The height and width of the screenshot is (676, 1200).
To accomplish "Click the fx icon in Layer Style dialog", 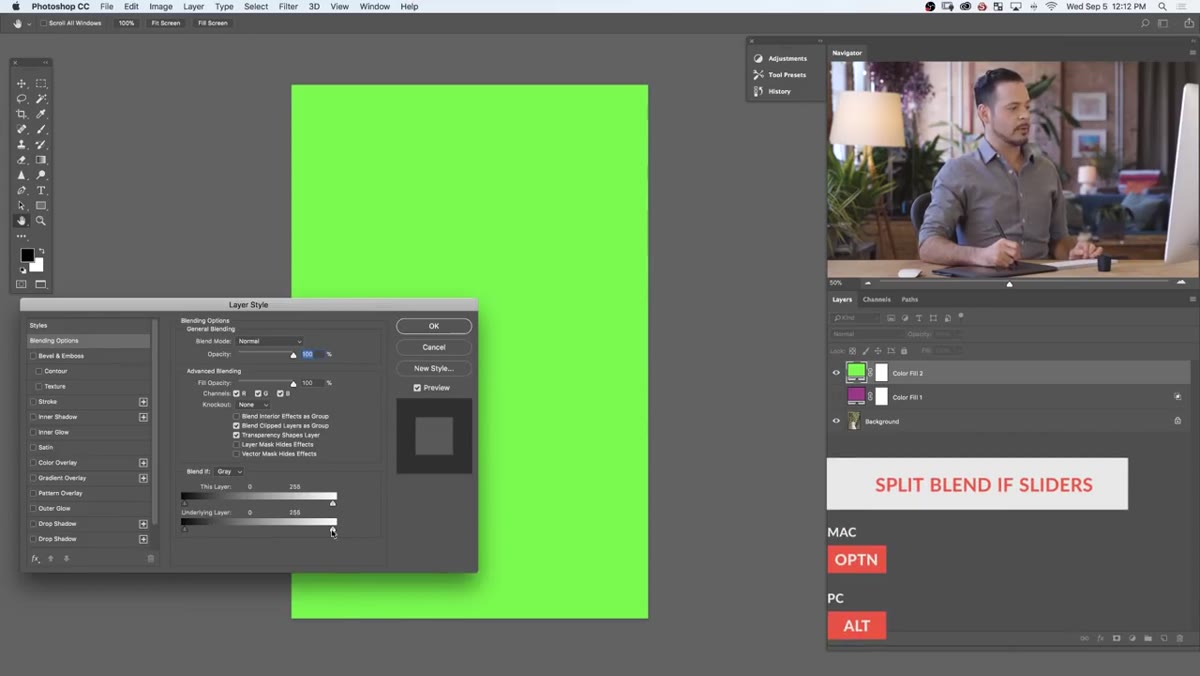I will (x=35, y=559).
